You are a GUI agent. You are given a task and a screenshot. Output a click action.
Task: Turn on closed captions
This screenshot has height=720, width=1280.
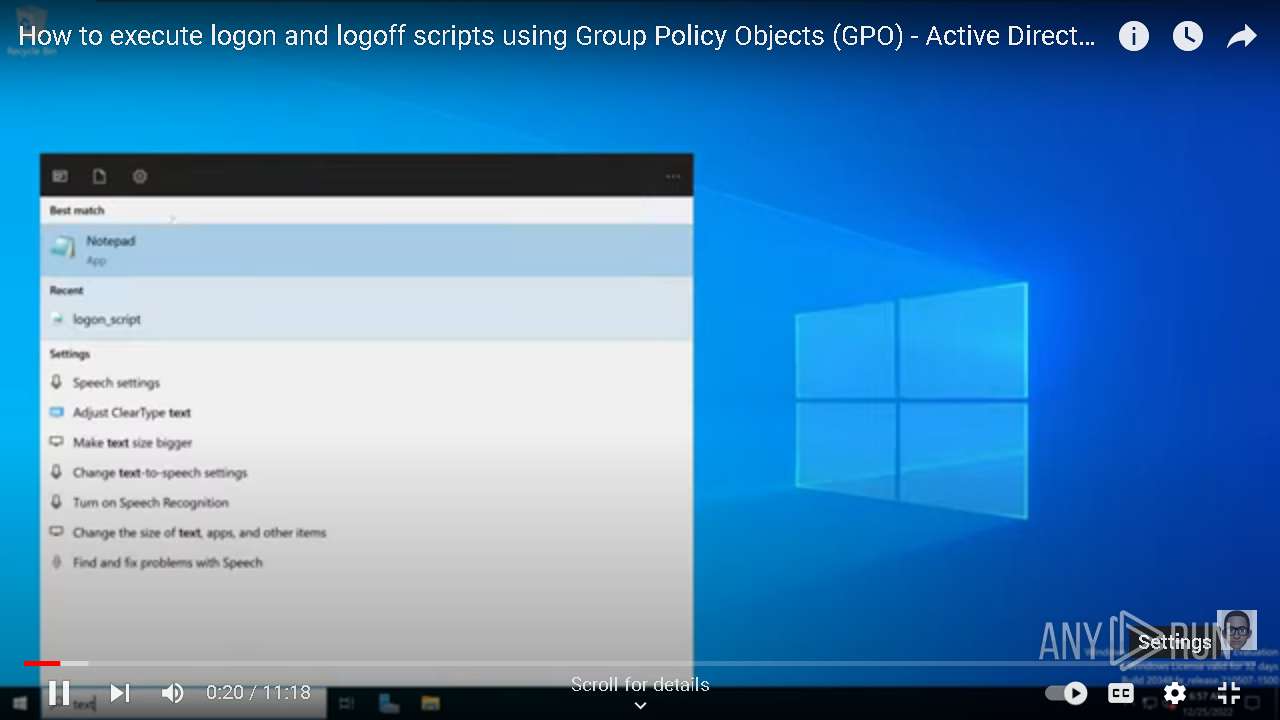point(1121,692)
